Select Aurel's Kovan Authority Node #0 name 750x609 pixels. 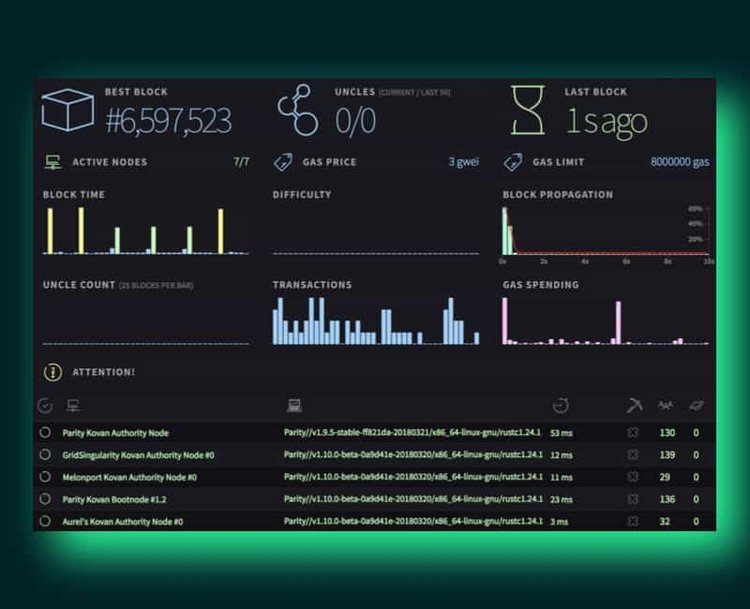tap(123, 521)
